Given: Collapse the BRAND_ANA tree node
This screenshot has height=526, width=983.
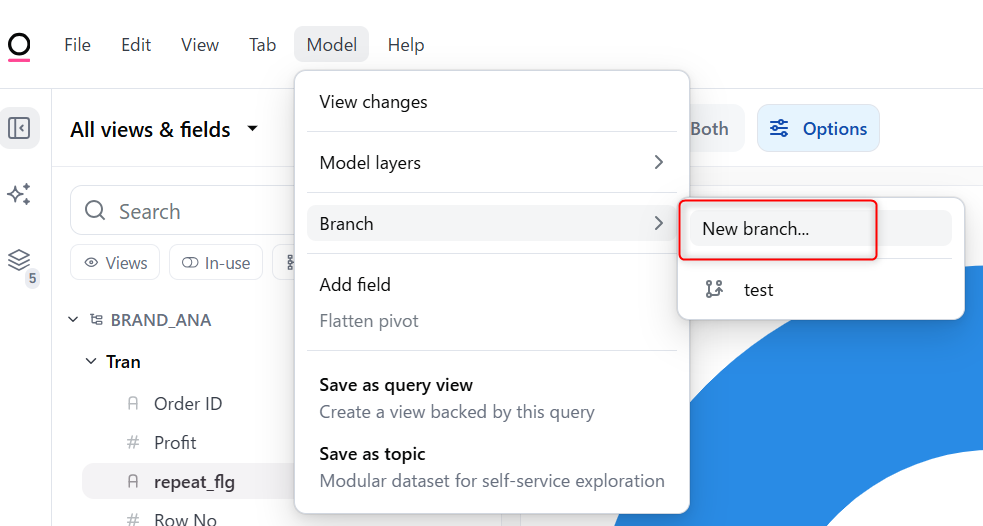Looking at the screenshot, I should click(x=73, y=320).
